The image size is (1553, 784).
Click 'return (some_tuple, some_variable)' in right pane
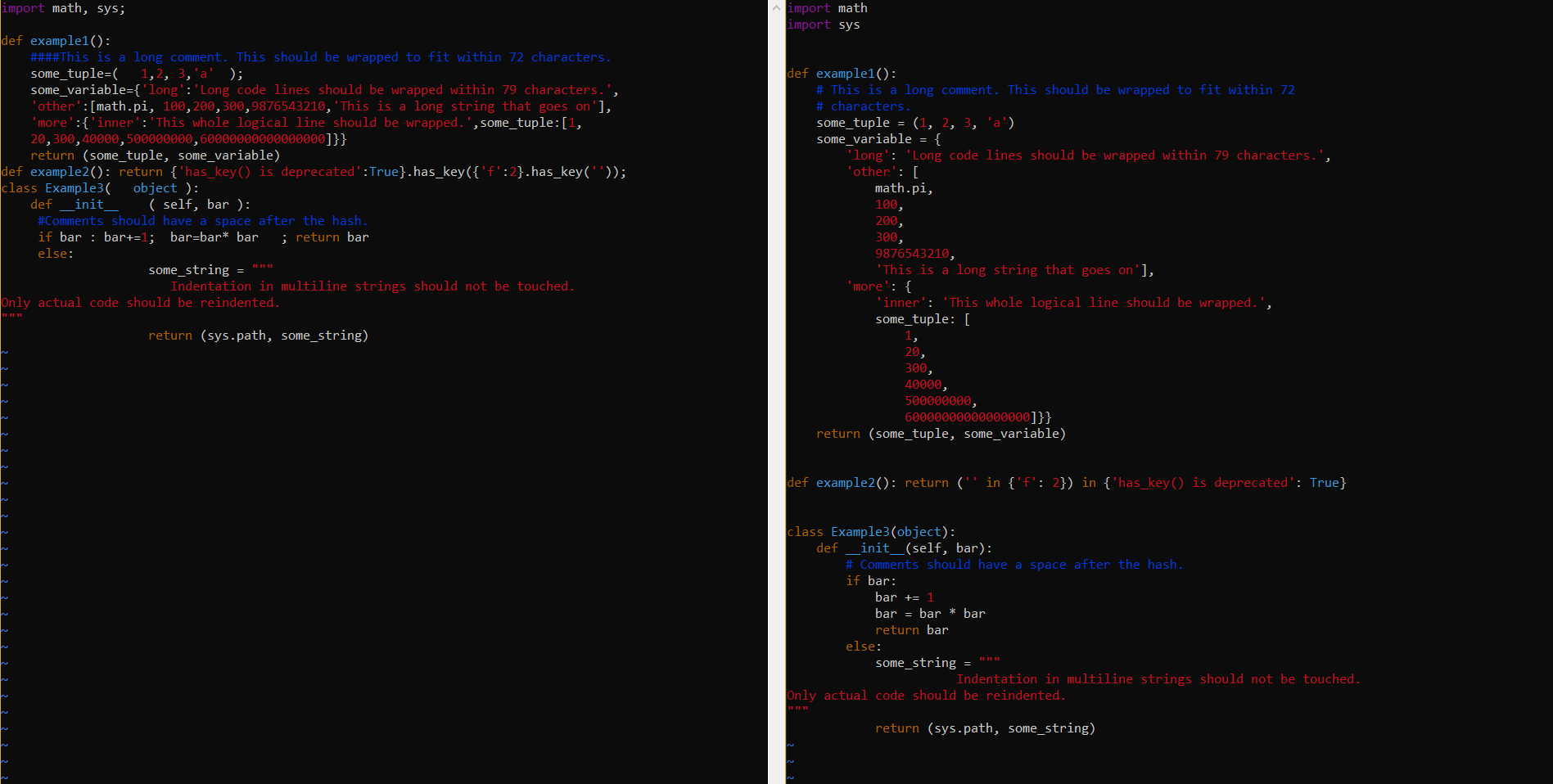[x=941, y=434]
